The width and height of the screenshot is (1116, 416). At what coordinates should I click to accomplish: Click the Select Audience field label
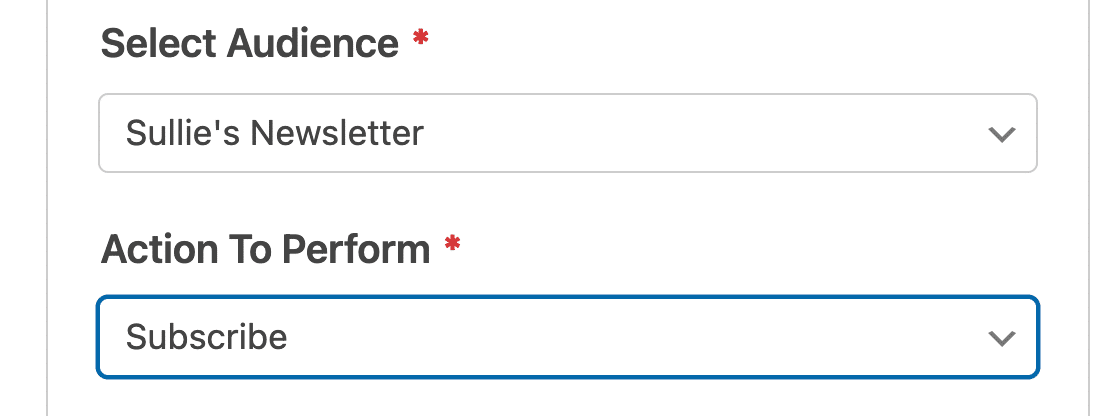click(250, 44)
